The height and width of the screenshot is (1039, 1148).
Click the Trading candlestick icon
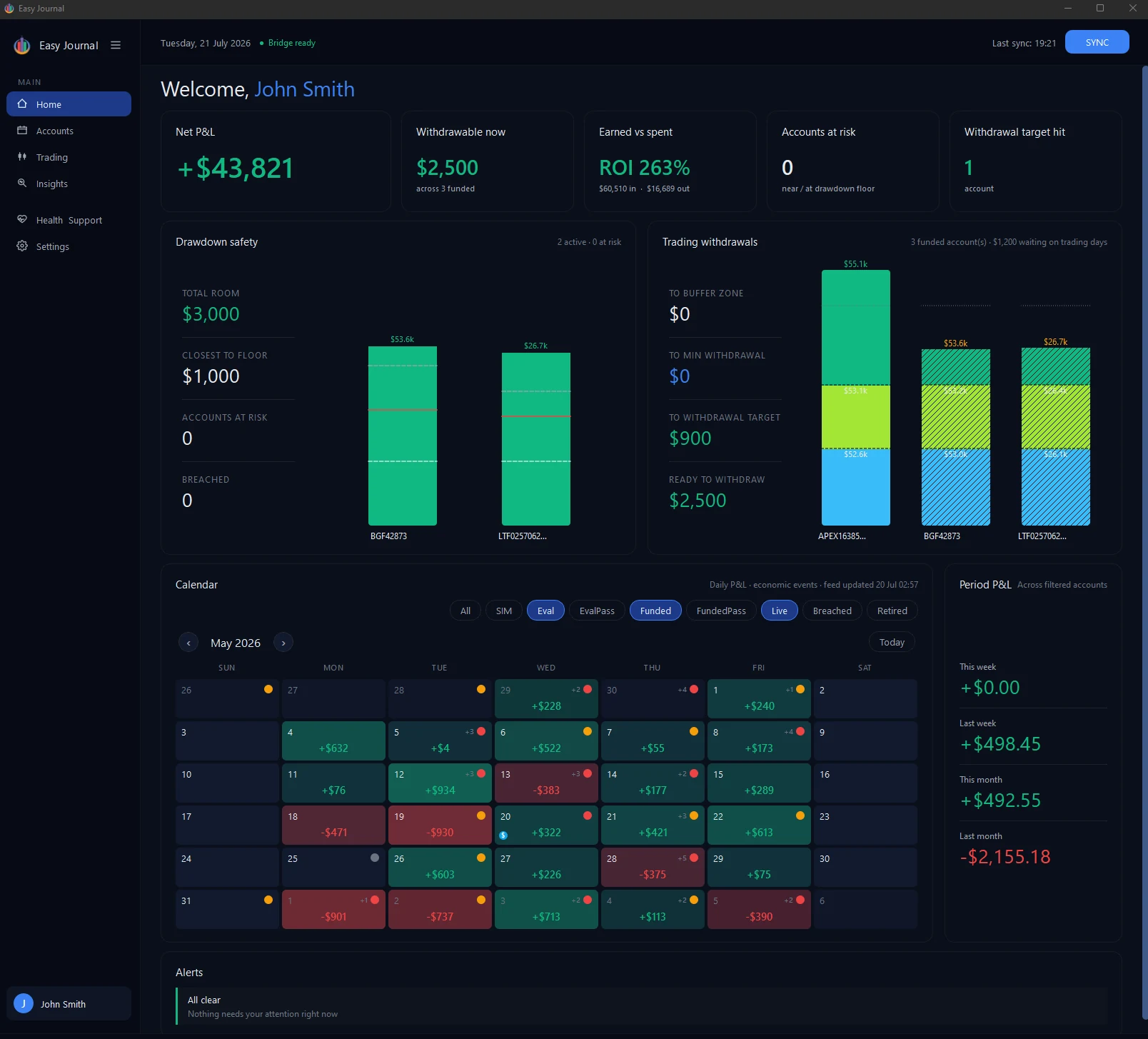[x=22, y=157]
